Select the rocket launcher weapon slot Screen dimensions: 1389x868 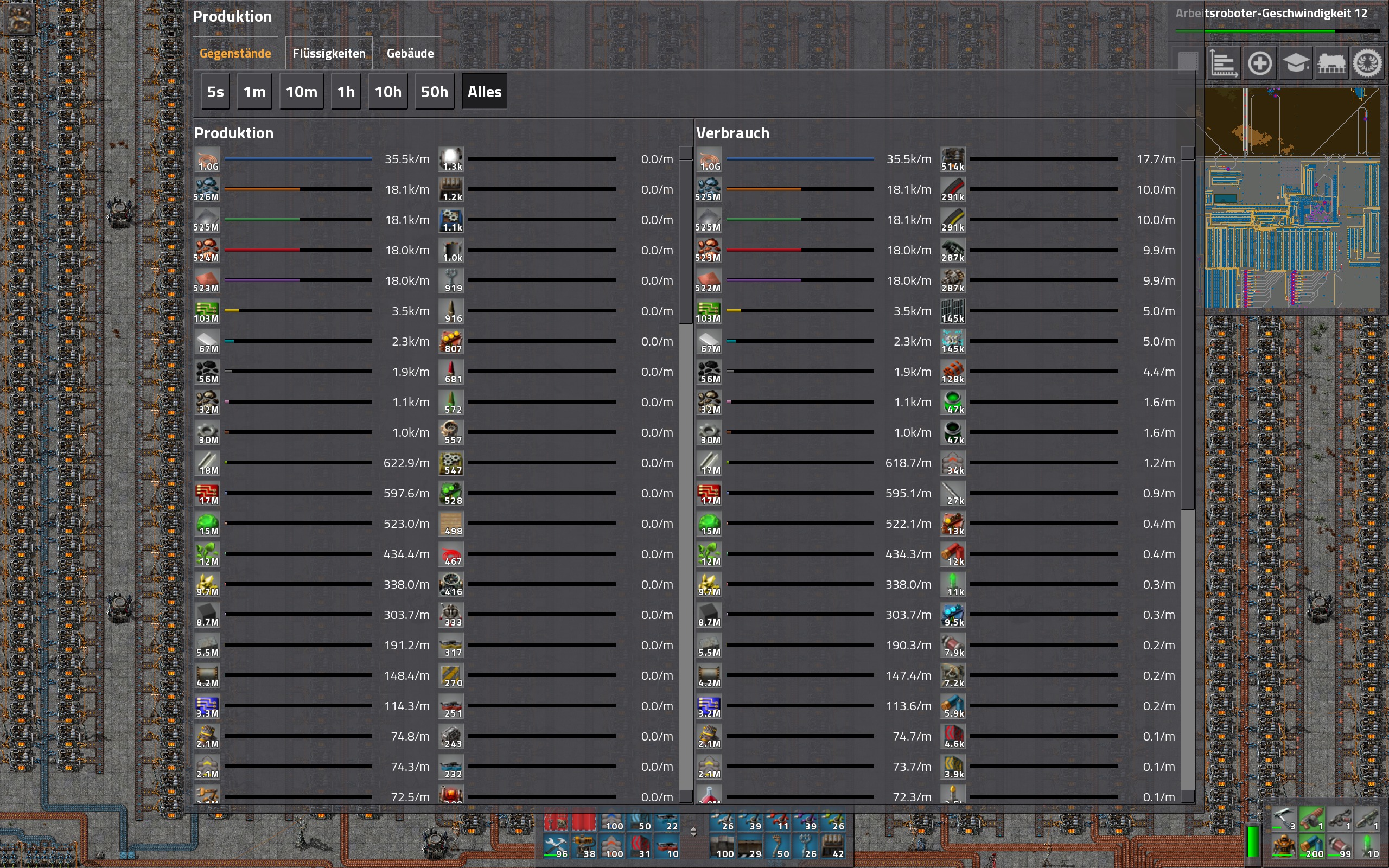click(x=1367, y=819)
